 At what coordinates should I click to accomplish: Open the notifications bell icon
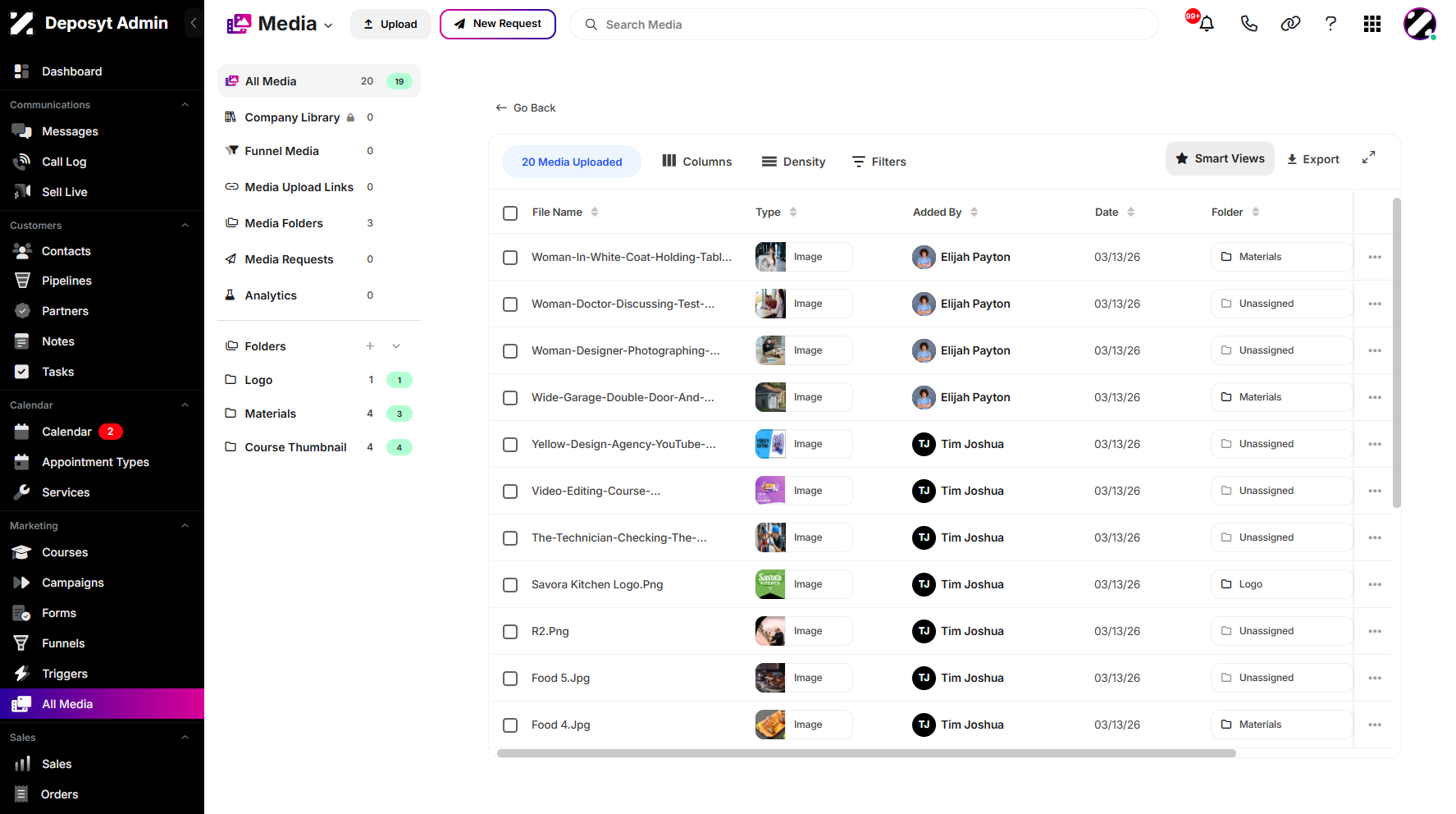coord(1206,24)
